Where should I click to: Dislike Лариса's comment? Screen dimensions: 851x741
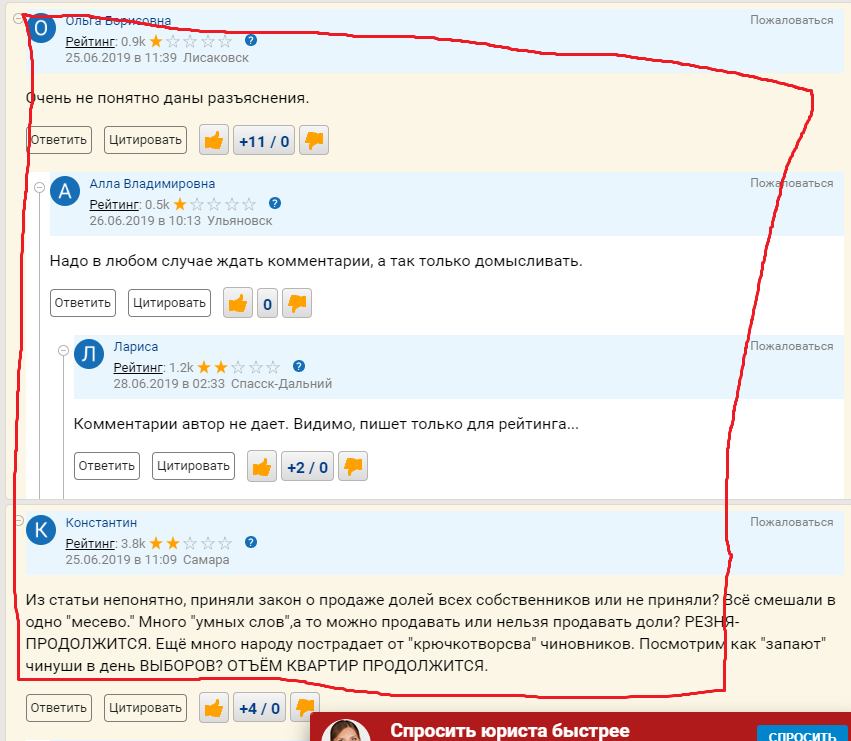[x=352, y=466]
